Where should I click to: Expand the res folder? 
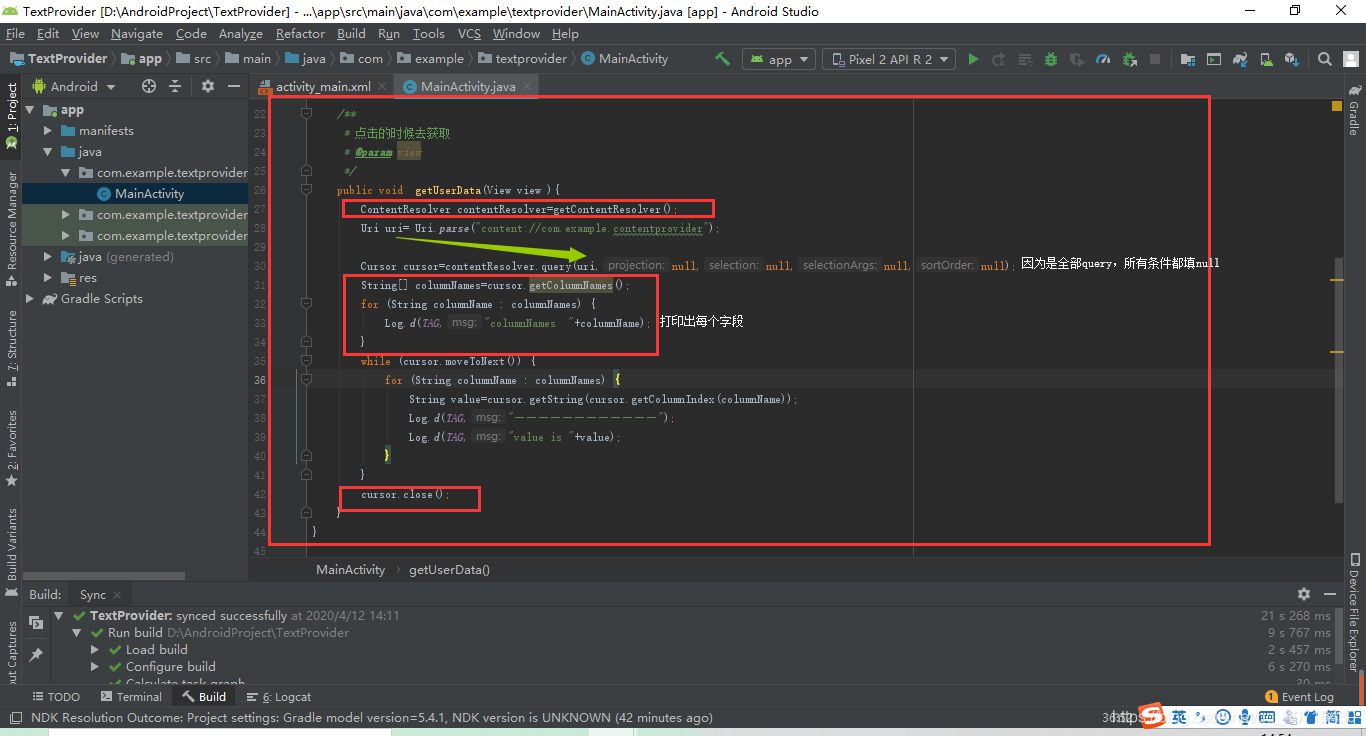click(x=48, y=278)
